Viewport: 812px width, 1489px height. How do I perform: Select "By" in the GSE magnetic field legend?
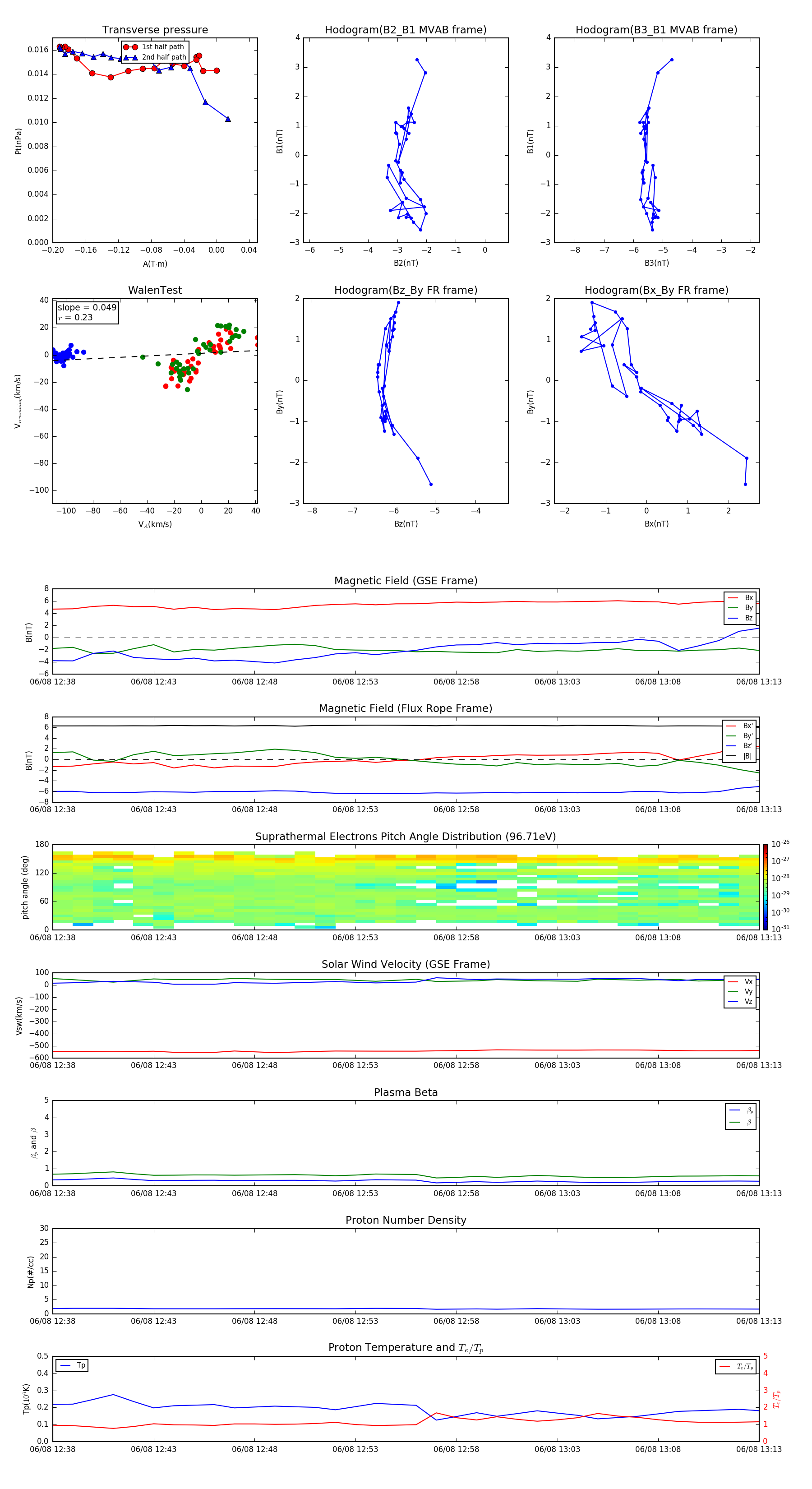(x=740, y=607)
